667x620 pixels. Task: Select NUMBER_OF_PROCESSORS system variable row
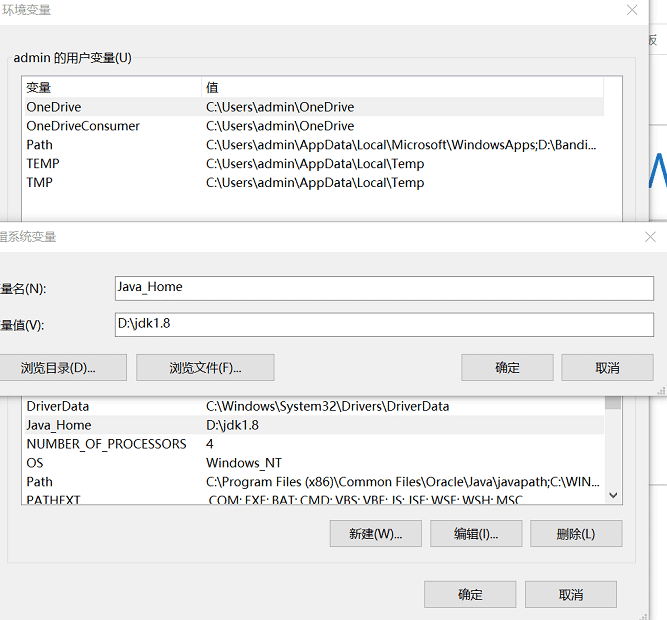click(315, 444)
